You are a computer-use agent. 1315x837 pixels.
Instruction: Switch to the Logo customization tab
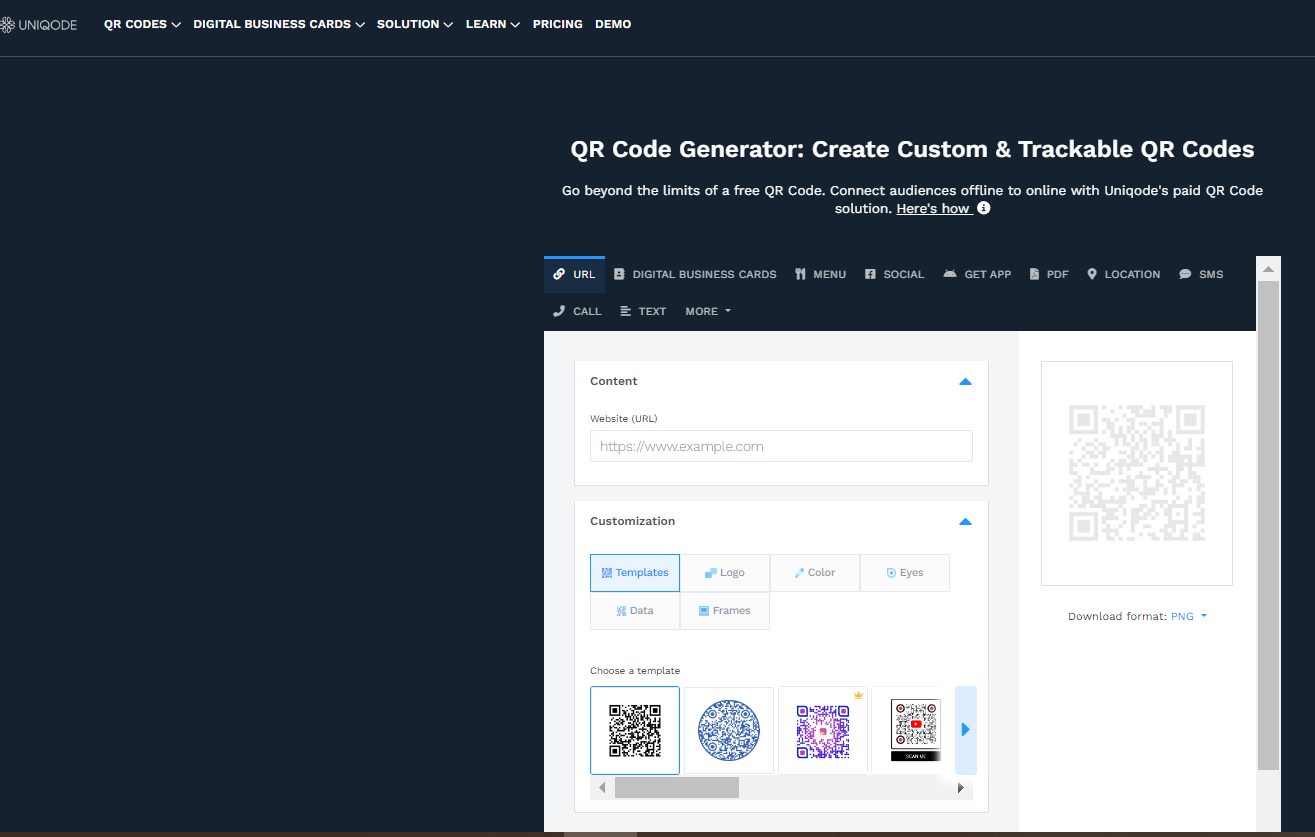coord(724,572)
